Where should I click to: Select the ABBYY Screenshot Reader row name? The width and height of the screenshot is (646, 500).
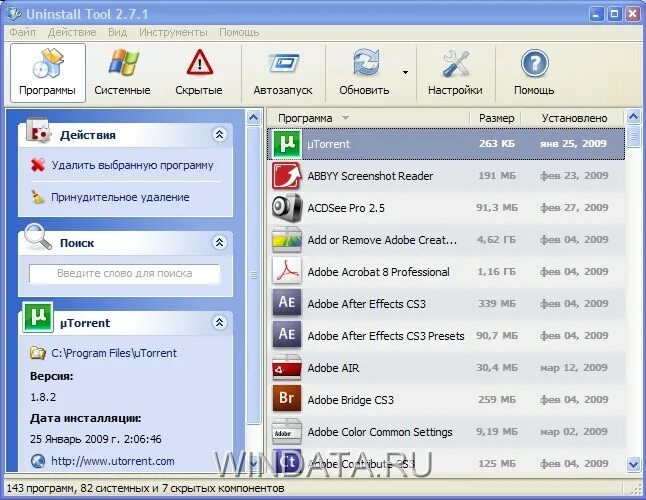coord(370,176)
